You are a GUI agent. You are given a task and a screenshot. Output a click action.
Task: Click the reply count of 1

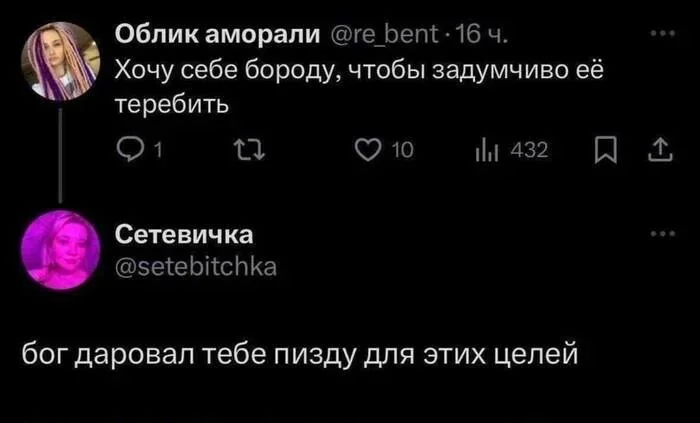click(159, 152)
